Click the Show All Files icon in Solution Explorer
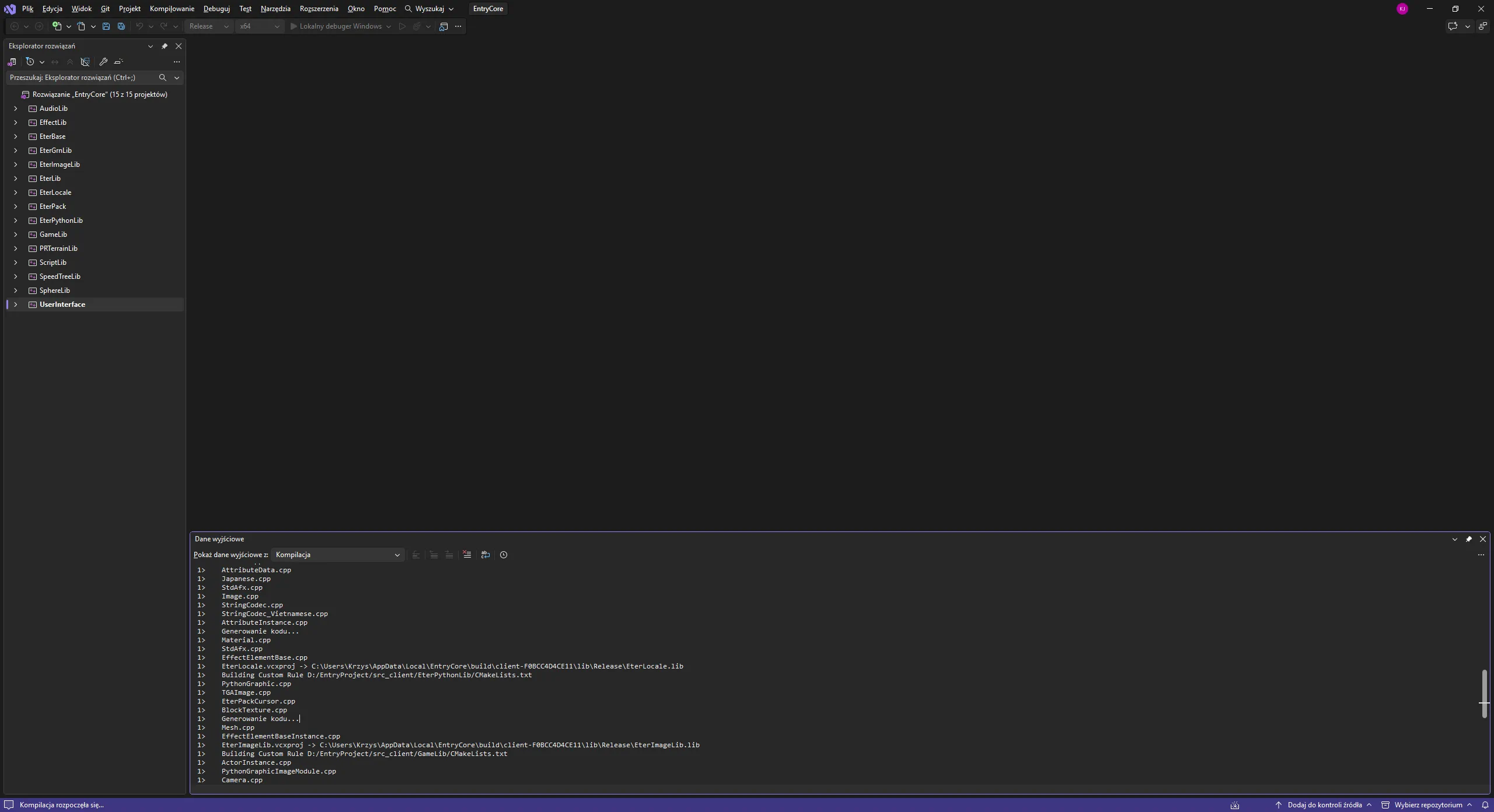Image resolution: width=1494 pixels, height=812 pixels. (85, 62)
